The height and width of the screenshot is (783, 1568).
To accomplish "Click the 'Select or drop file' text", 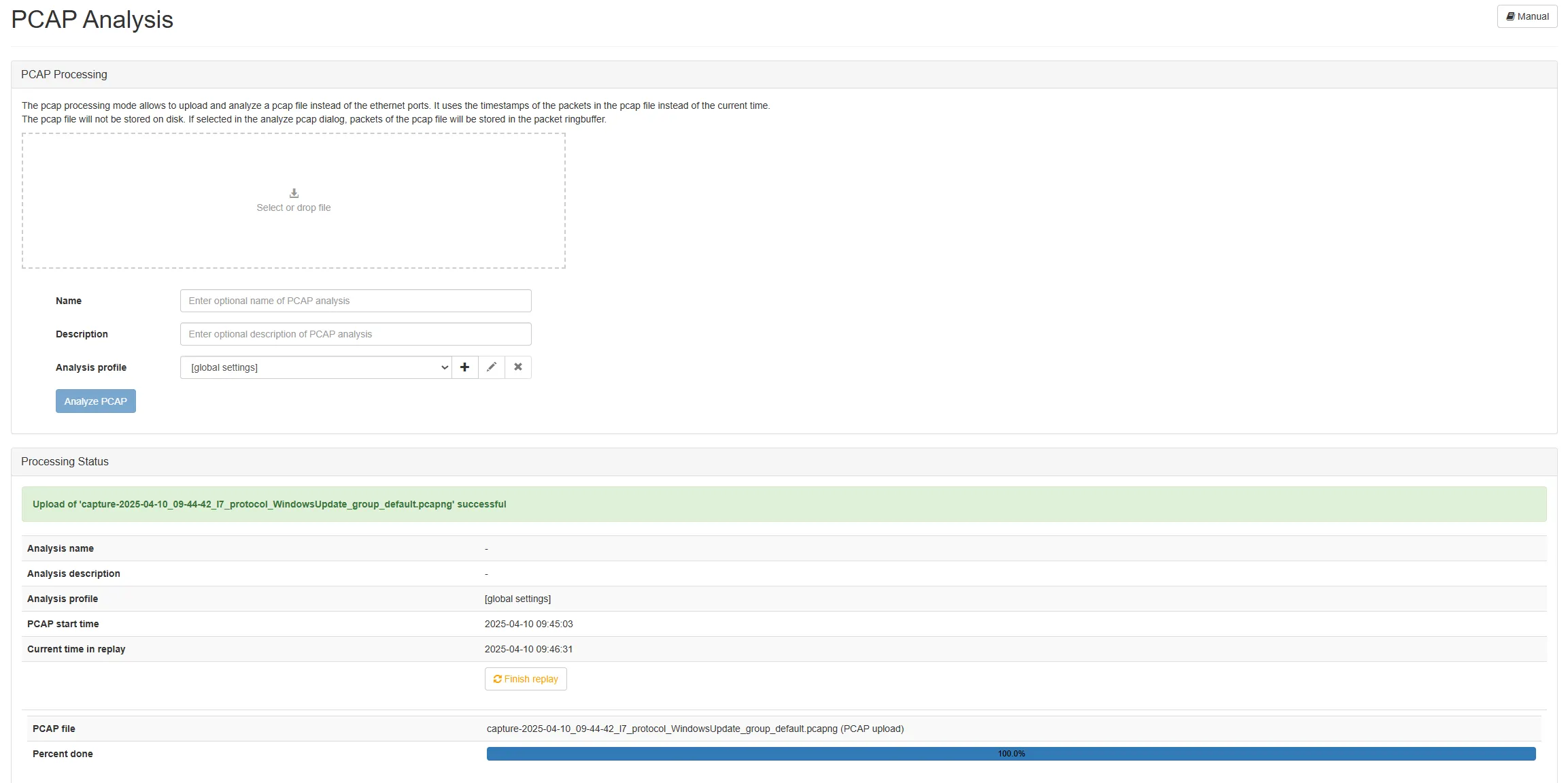I will coord(294,207).
